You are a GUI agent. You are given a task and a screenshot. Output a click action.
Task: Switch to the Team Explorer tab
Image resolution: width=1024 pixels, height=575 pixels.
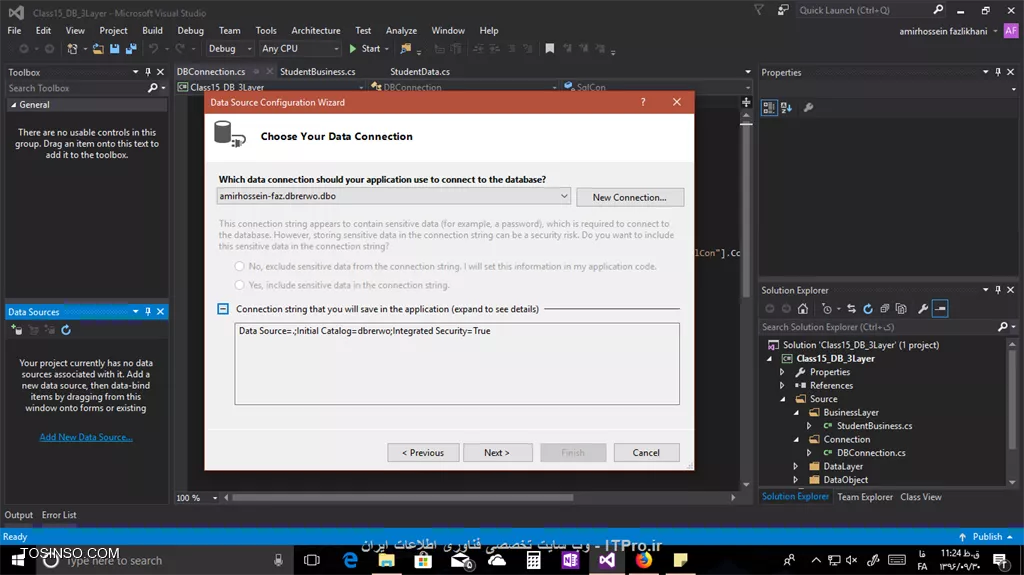[x=865, y=497]
